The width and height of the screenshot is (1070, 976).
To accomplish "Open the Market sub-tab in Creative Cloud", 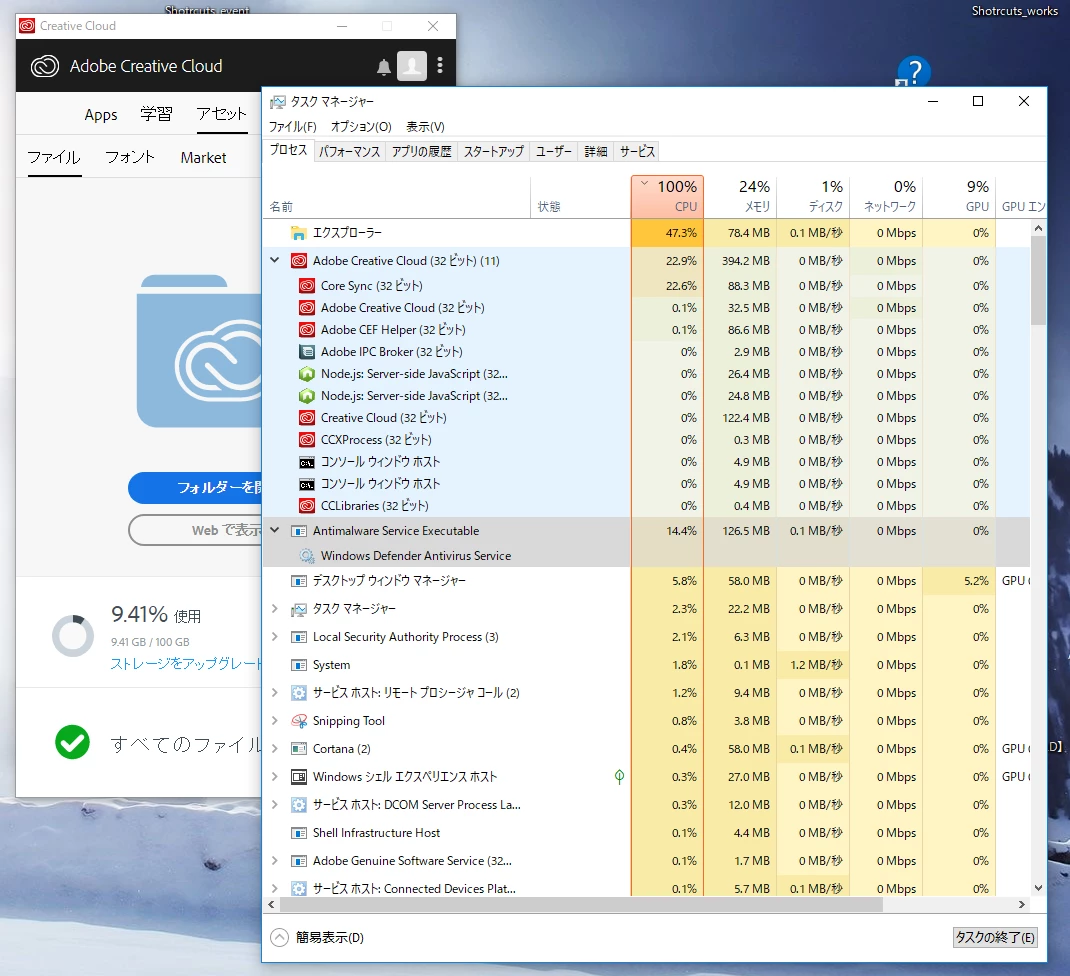I will 203,158.
